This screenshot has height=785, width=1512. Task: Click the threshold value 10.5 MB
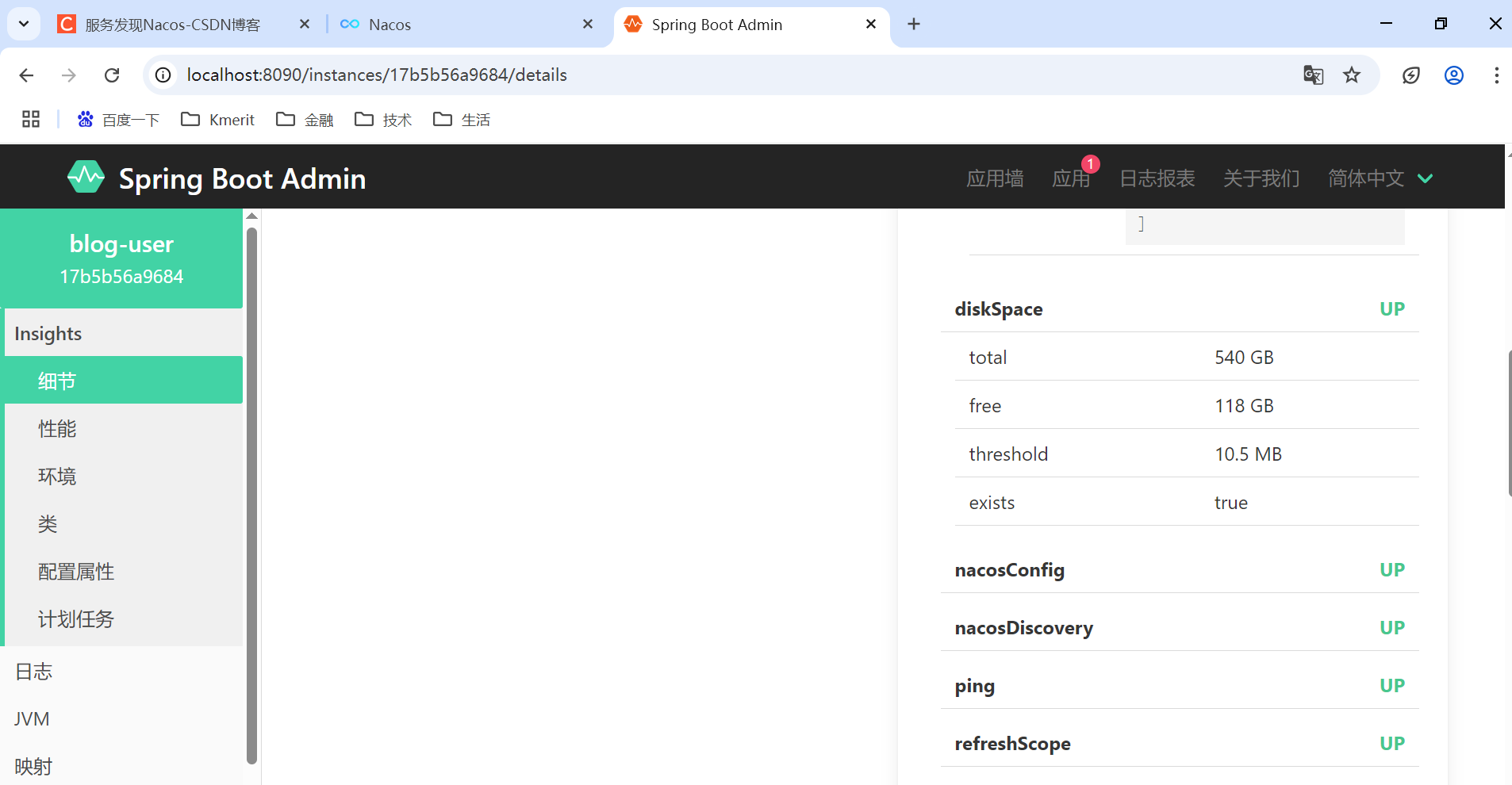pos(1248,454)
